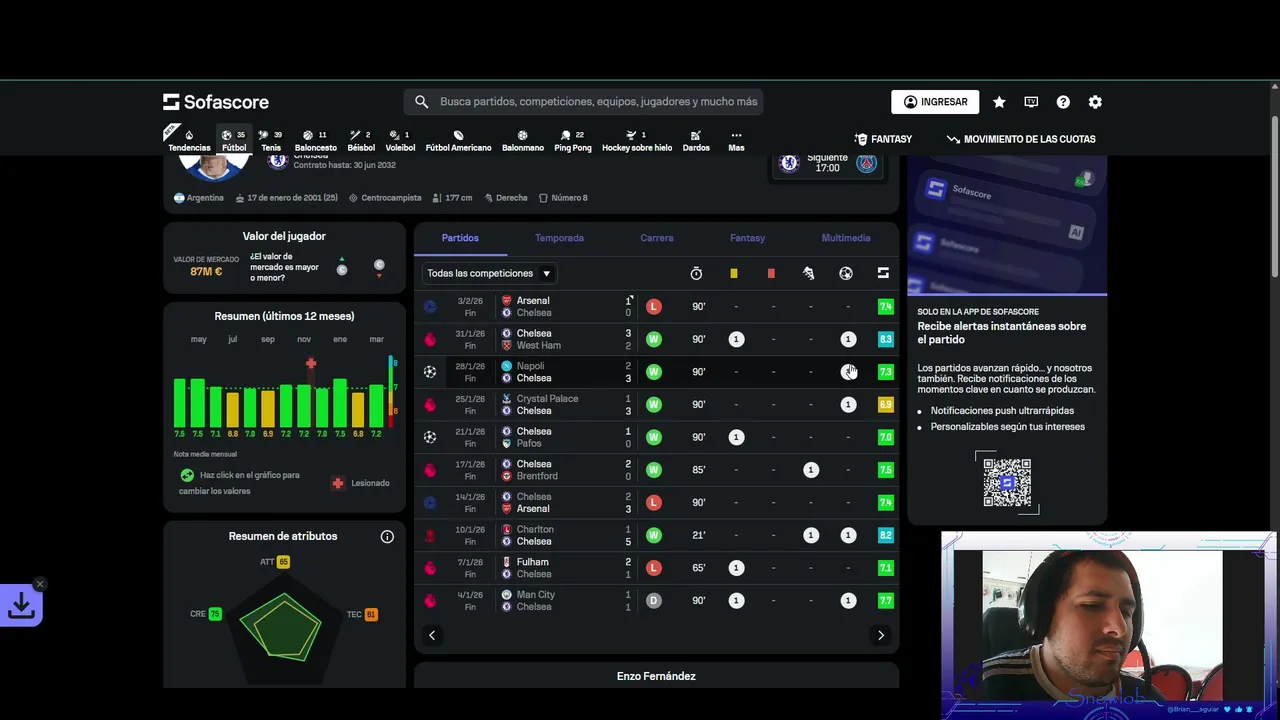This screenshot has width=1280, height=720.
Task: Switch to the Carrera tab
Action: [657, 238]
